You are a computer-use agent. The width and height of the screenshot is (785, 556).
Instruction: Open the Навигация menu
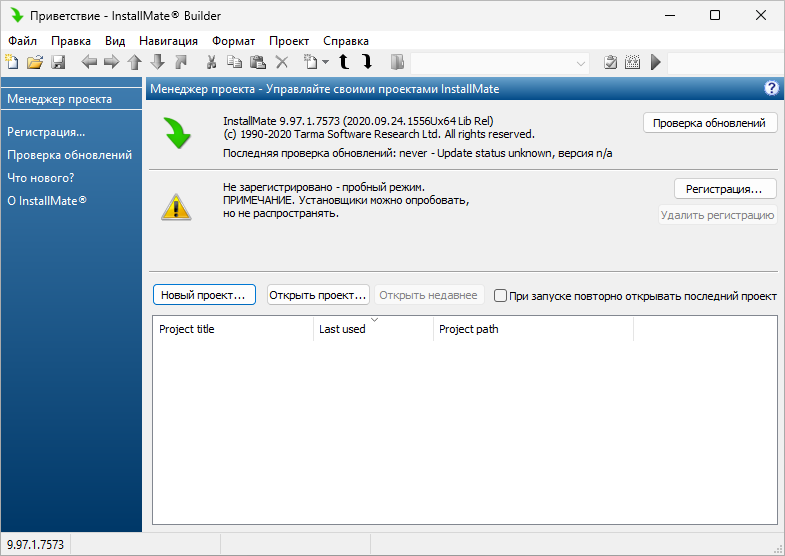(169, 41)
